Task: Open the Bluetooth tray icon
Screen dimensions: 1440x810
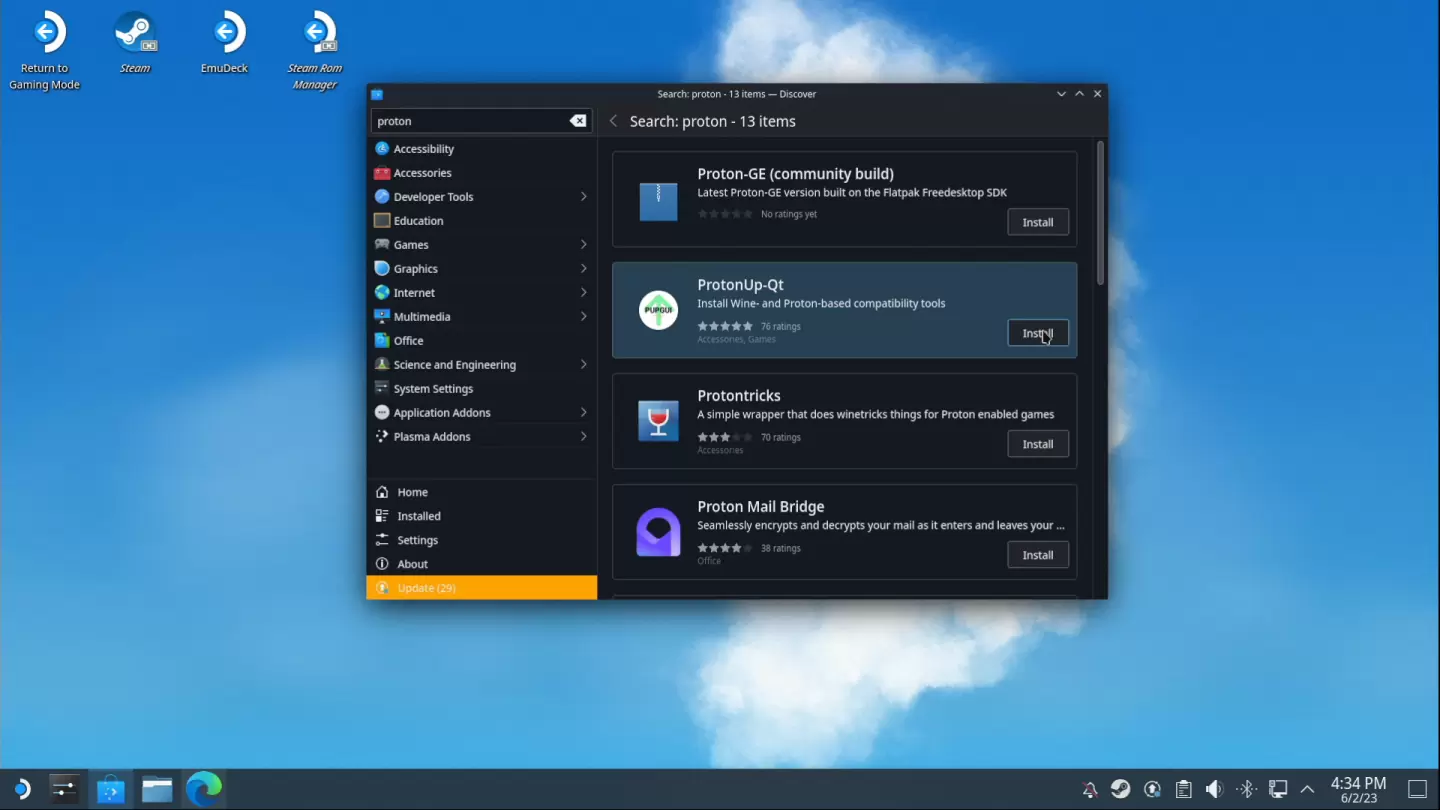Action: 1246,789
